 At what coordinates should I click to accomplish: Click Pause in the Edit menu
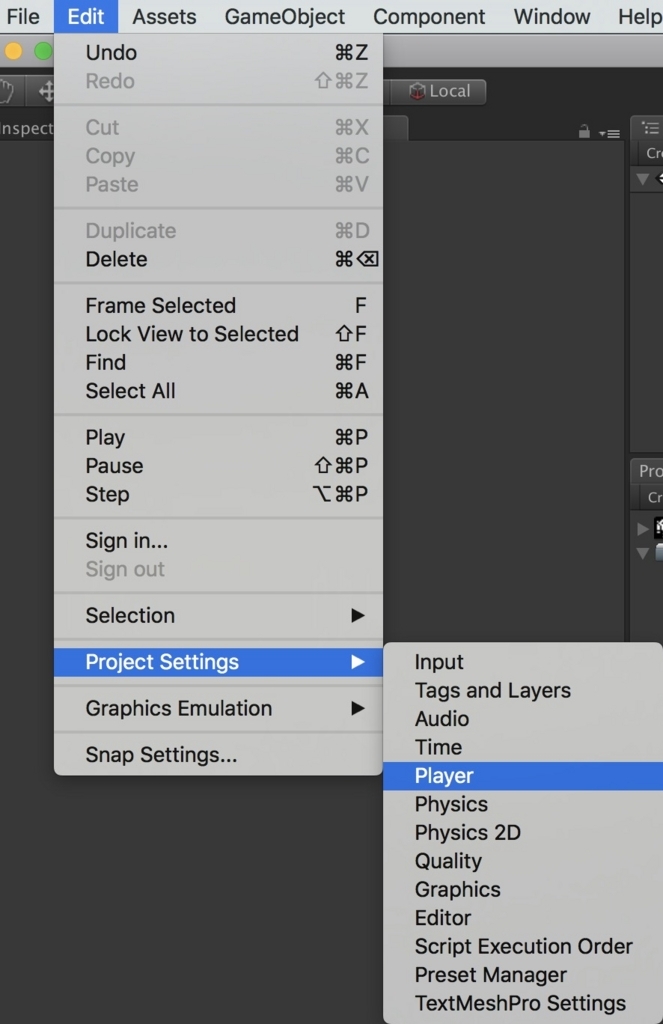(218, 466)
